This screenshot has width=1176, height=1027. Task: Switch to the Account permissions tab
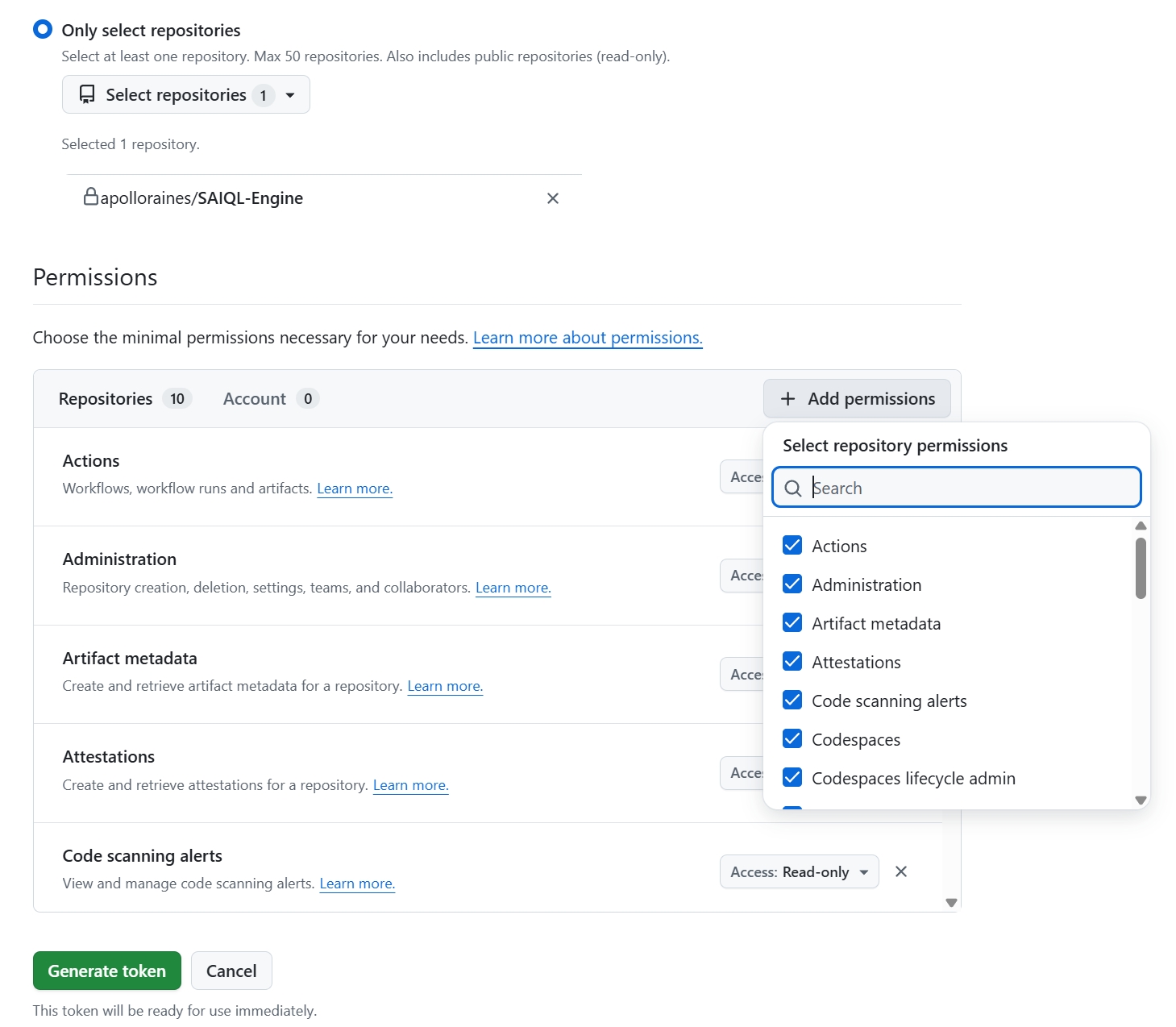click(x=255, y=398)
